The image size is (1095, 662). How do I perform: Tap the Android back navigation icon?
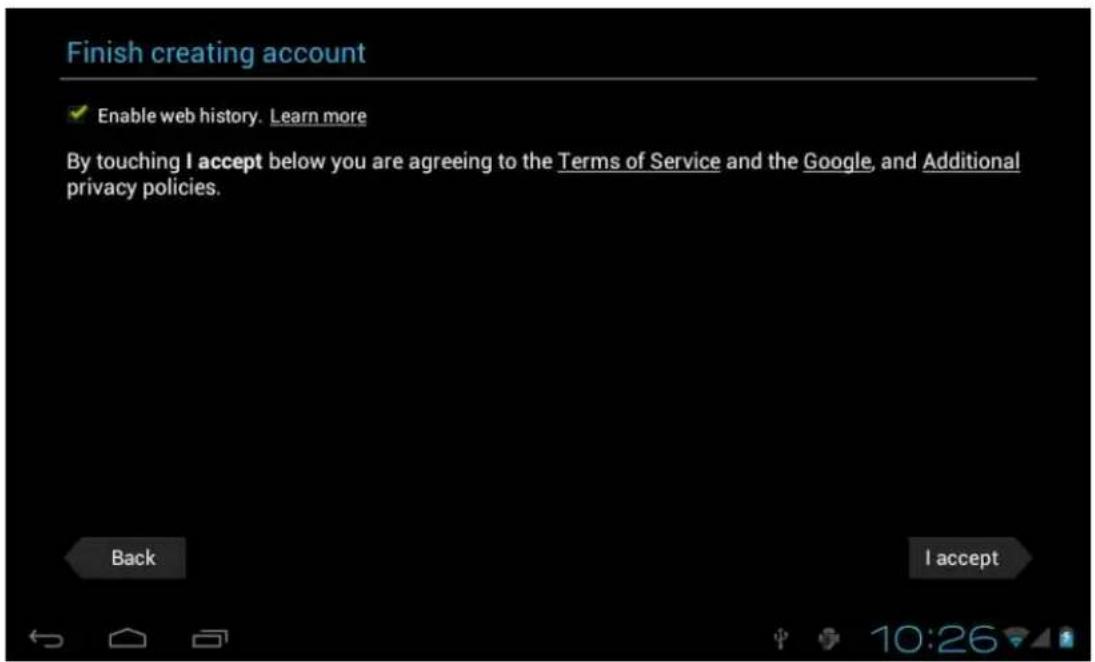tap(44, 637)
